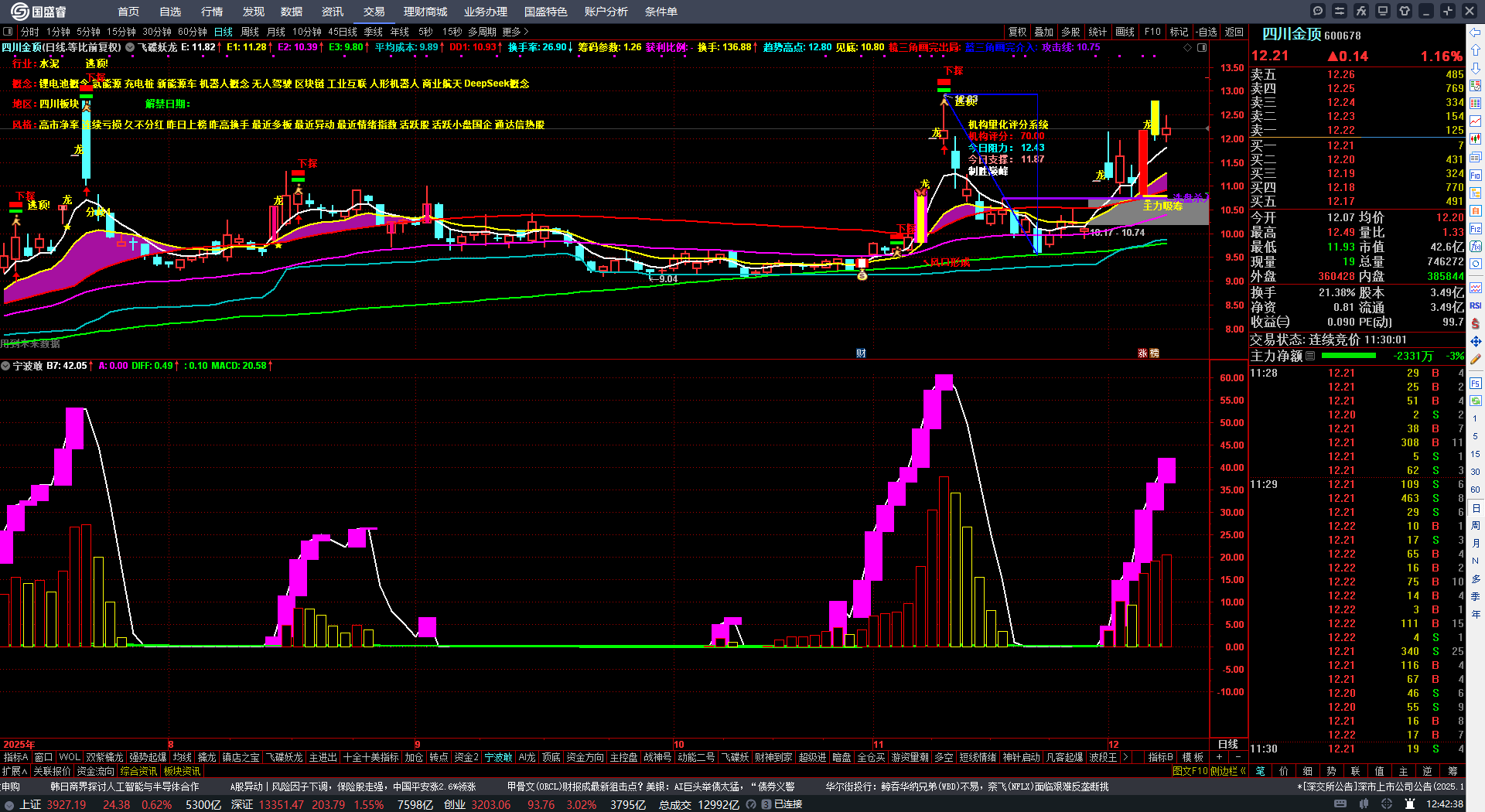Screen dimensions: 1485x812
Task: Open the 指标A indicator group selector
Action: [16, 757]
